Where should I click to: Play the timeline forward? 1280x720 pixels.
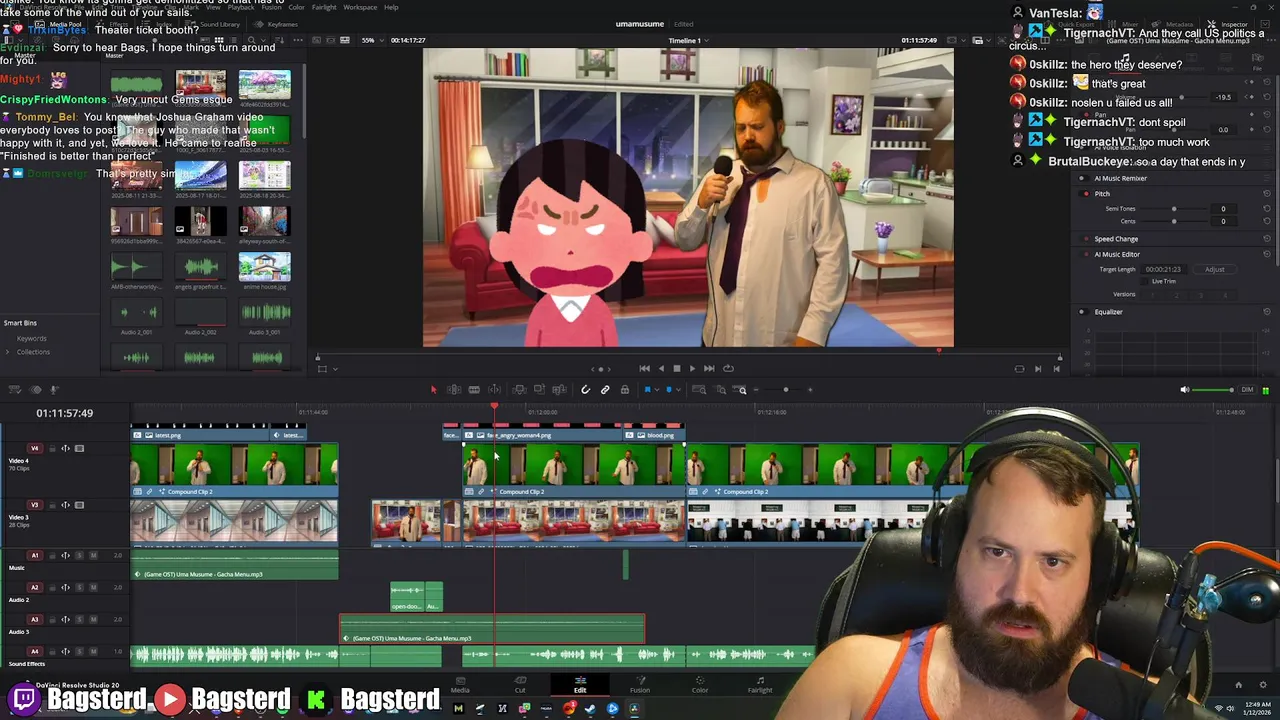click(692, 369)
